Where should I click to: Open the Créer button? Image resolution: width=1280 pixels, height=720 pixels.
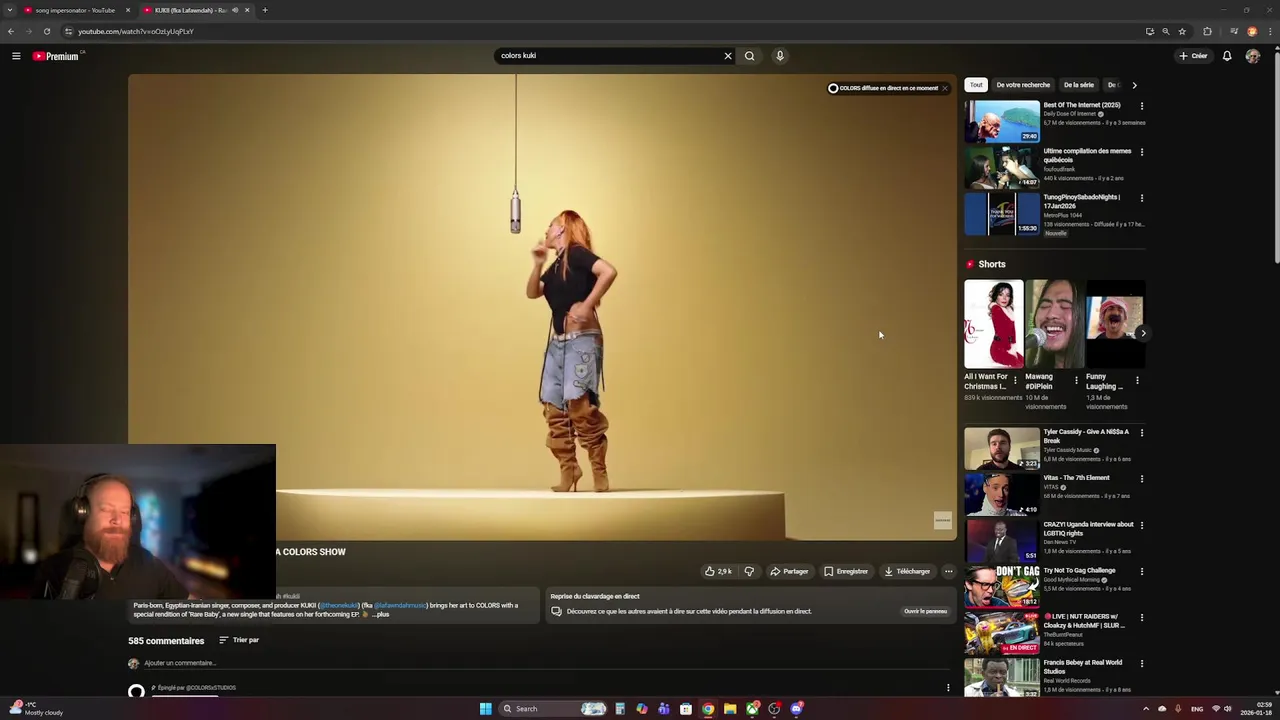pyautogui.click(x=1193, y=56)
